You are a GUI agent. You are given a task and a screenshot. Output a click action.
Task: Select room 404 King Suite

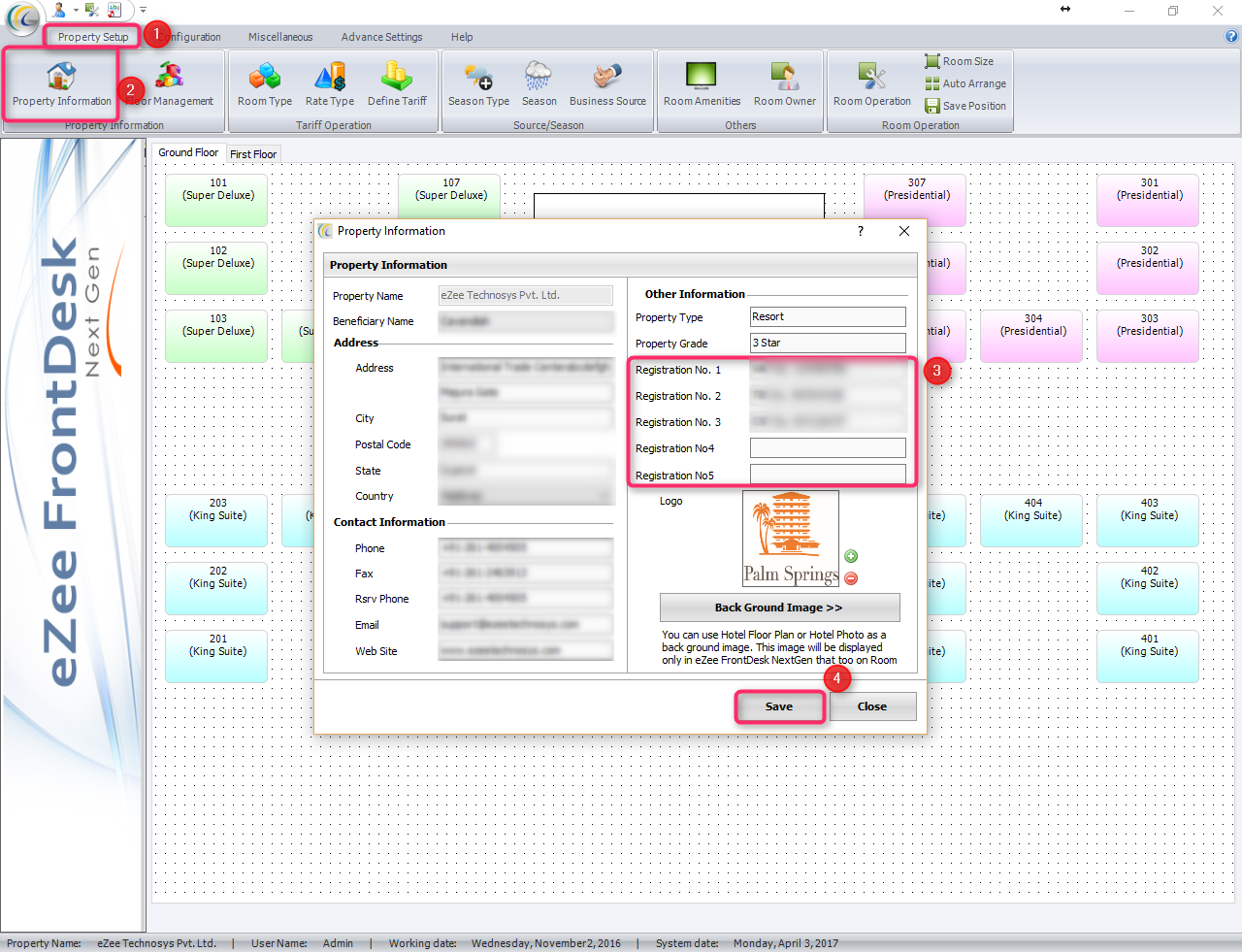pyautogui.click(x=1031, y=520)
